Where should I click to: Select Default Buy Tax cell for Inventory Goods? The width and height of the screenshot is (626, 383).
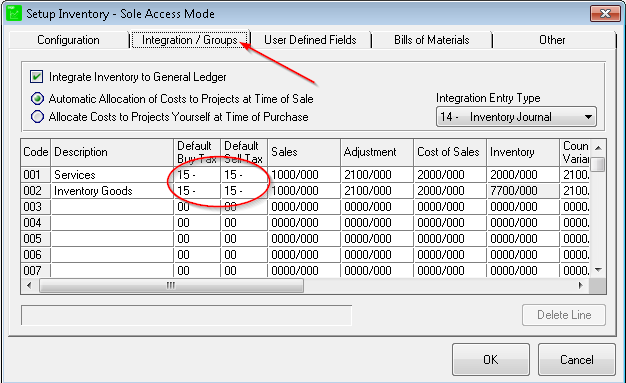197,191
